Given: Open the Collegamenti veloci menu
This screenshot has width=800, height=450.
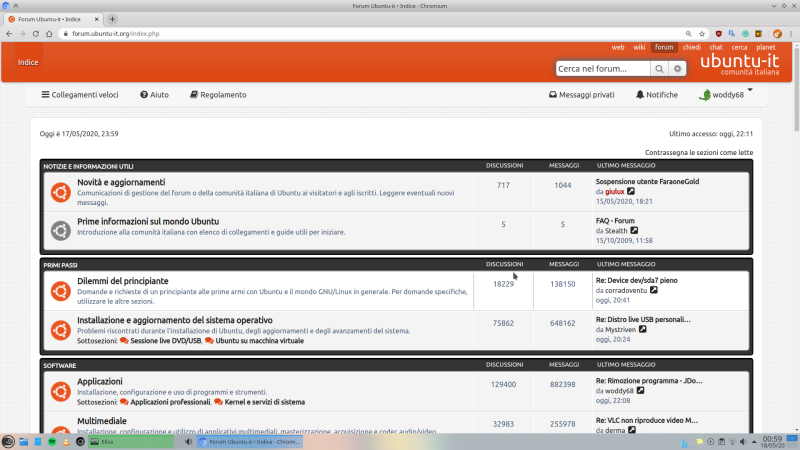Looking at the screenshot, I should pos(80,95).
